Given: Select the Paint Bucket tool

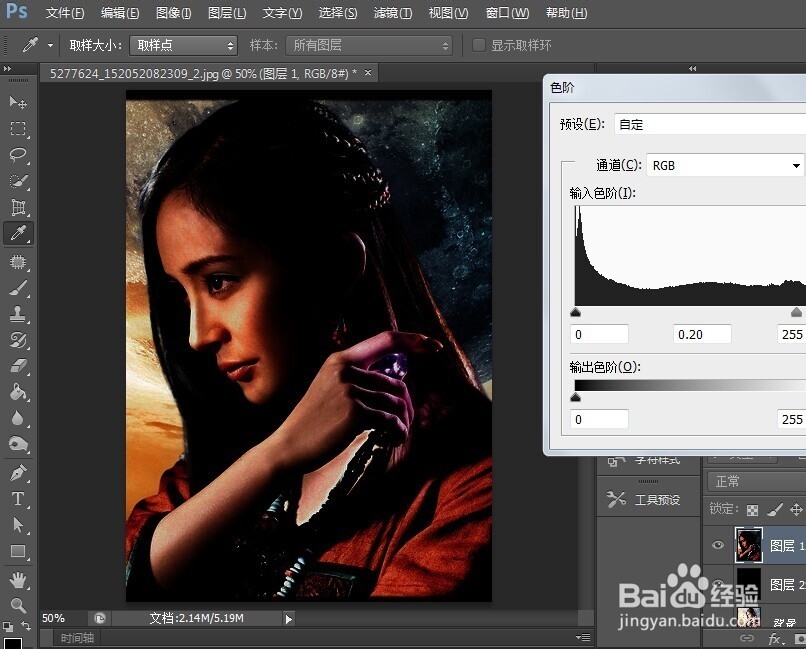Looking at the screenshot, I should [18, 392].
